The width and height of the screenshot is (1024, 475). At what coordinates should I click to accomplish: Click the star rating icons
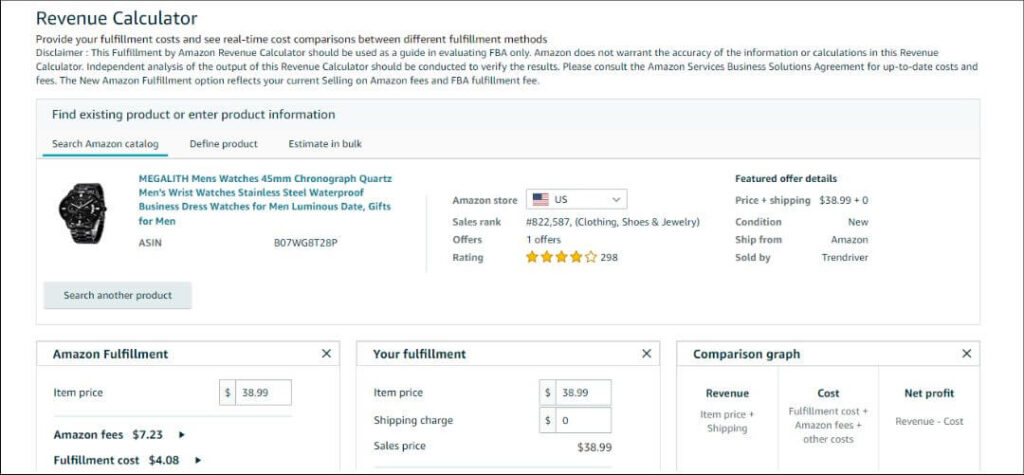[x=562, y=257]
